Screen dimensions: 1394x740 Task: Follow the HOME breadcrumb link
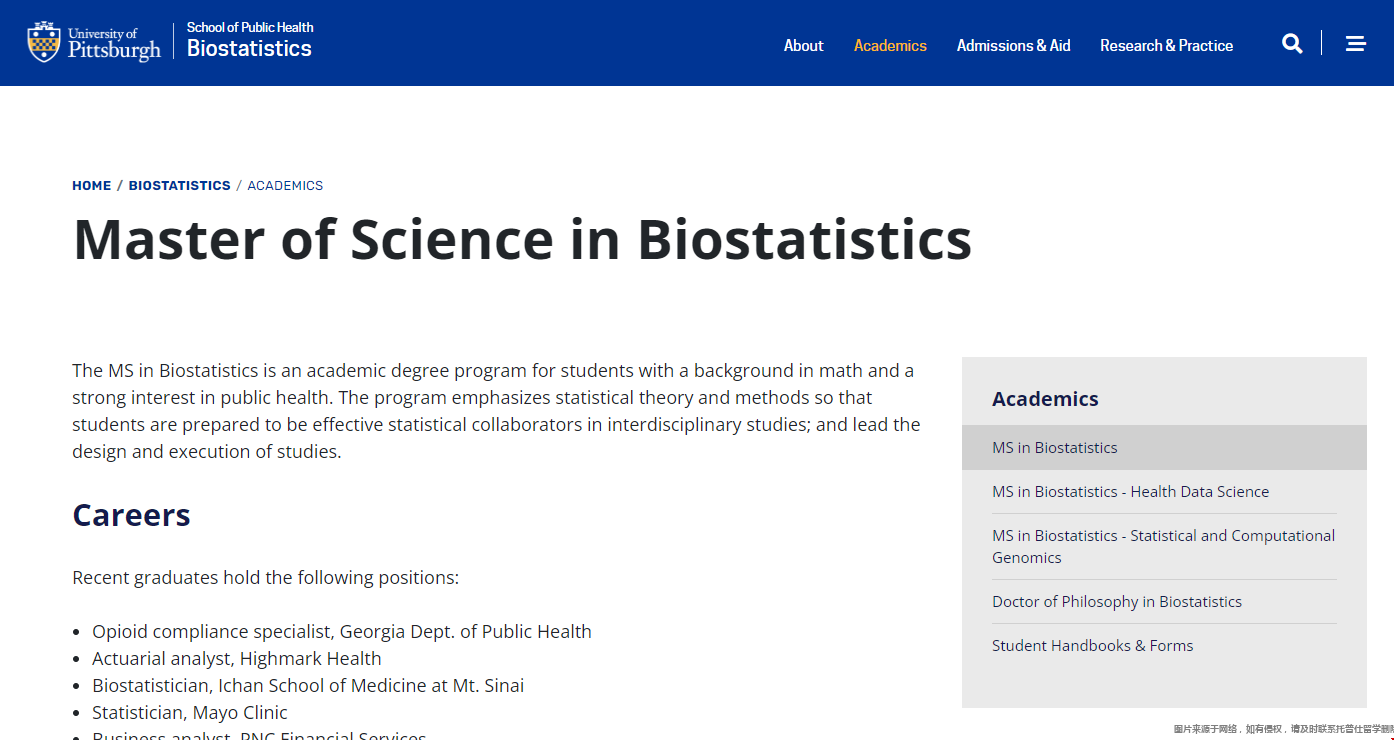(91, 186)
